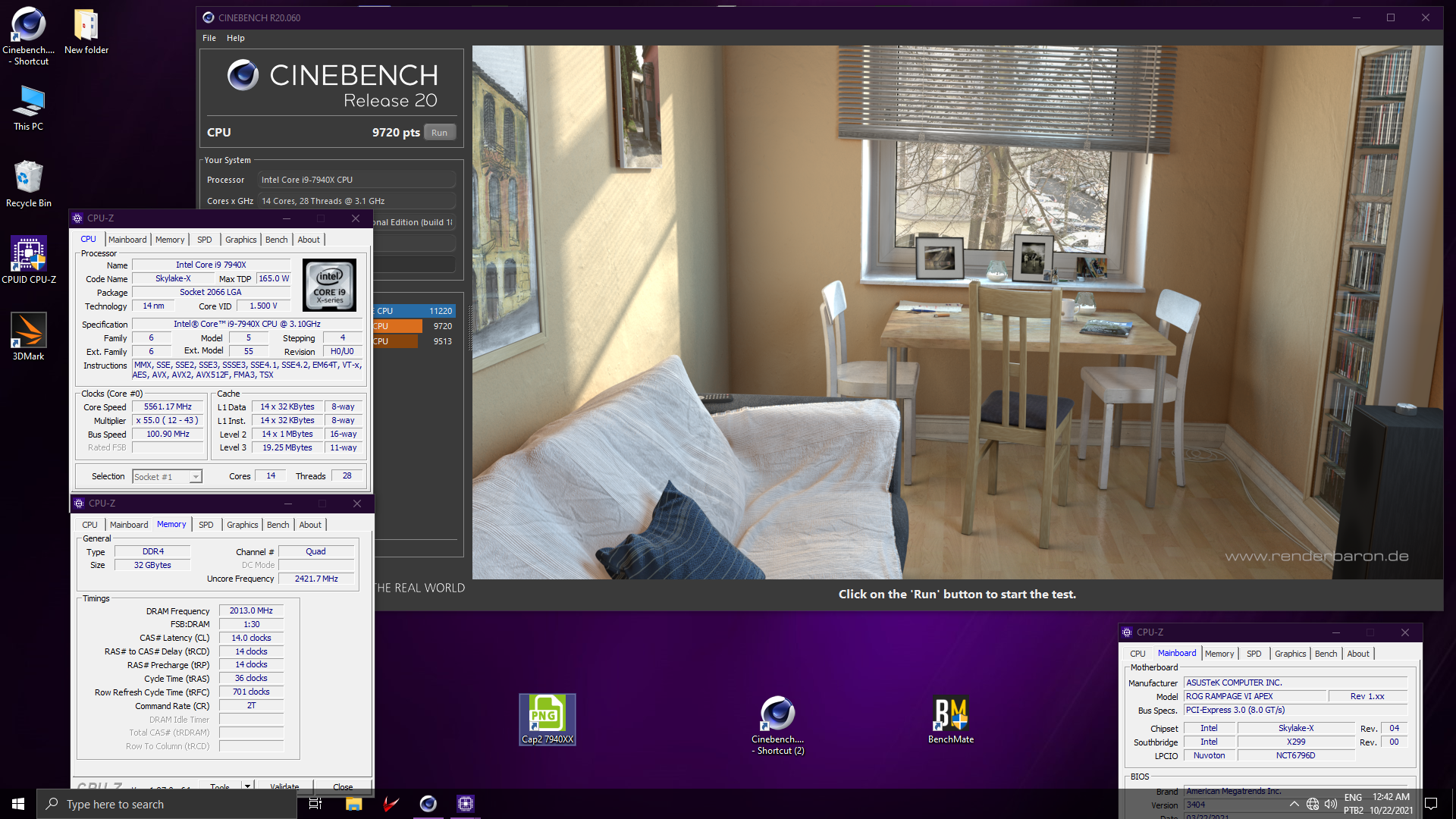Click the Intel Core i9 X-series logo
Image resolution: width=1456 pixels, height=819 pixels.
(329, 285)
